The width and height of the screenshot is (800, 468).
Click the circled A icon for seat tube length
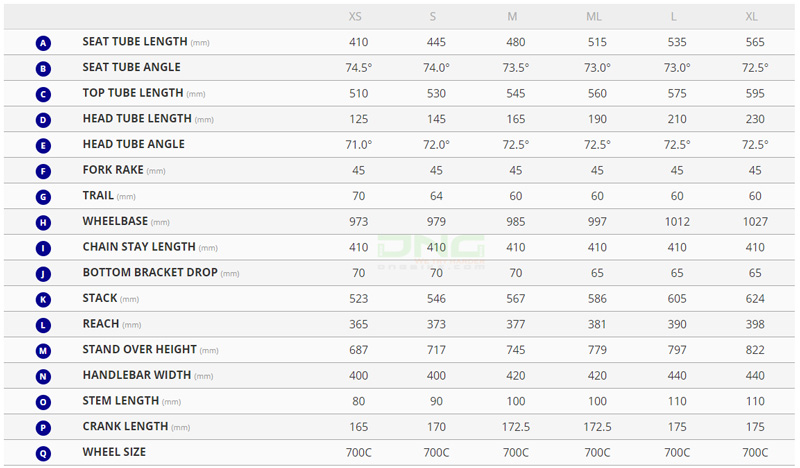[43, 43]
